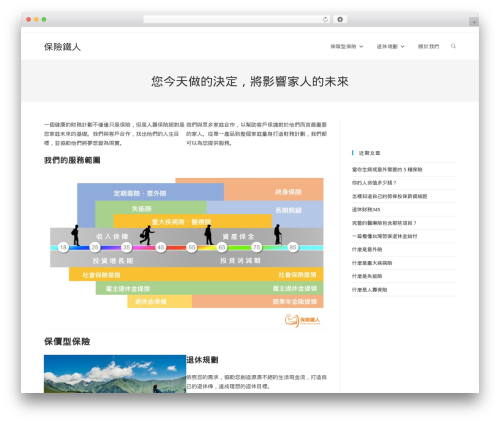
Task: Open article 什麼是人壽保險
Action: click(369, 290)
